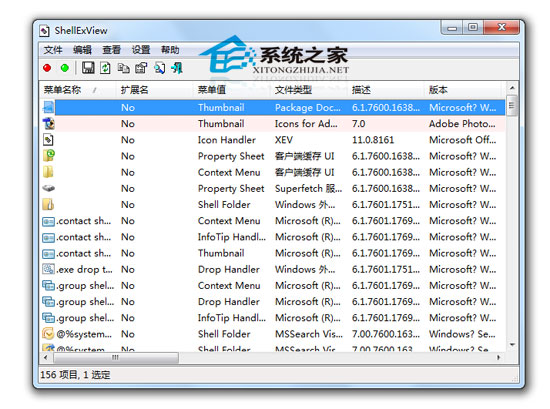The width and height of the screenshot is (550, 409).
Task: Click the horizontal scrollbar left arrow
Action: [46, 357]
